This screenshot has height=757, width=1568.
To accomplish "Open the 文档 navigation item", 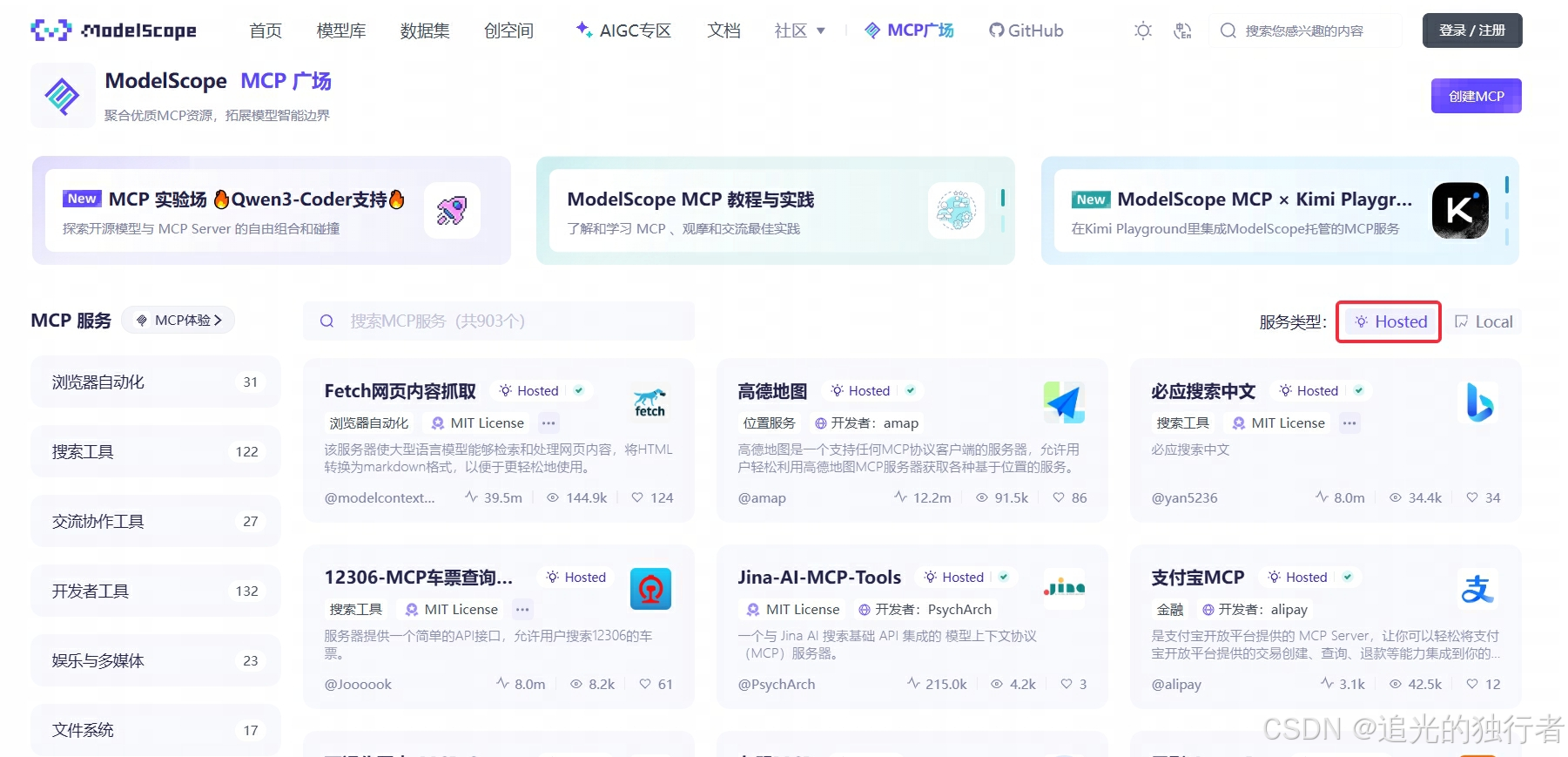I will [723, 30].
